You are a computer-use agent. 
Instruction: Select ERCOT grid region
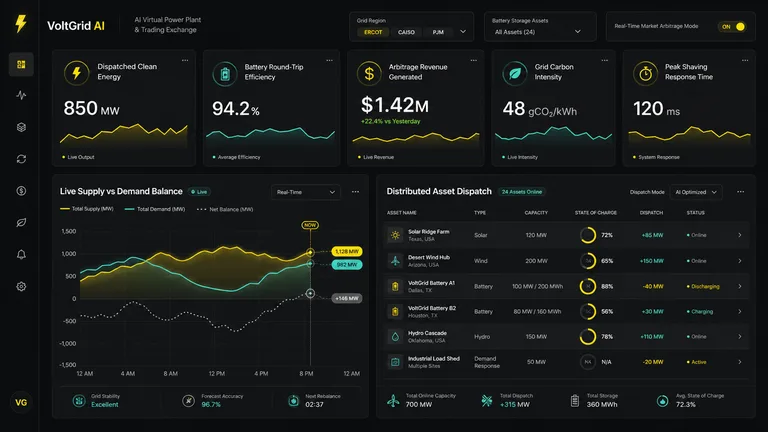click(x=373, y=32)
